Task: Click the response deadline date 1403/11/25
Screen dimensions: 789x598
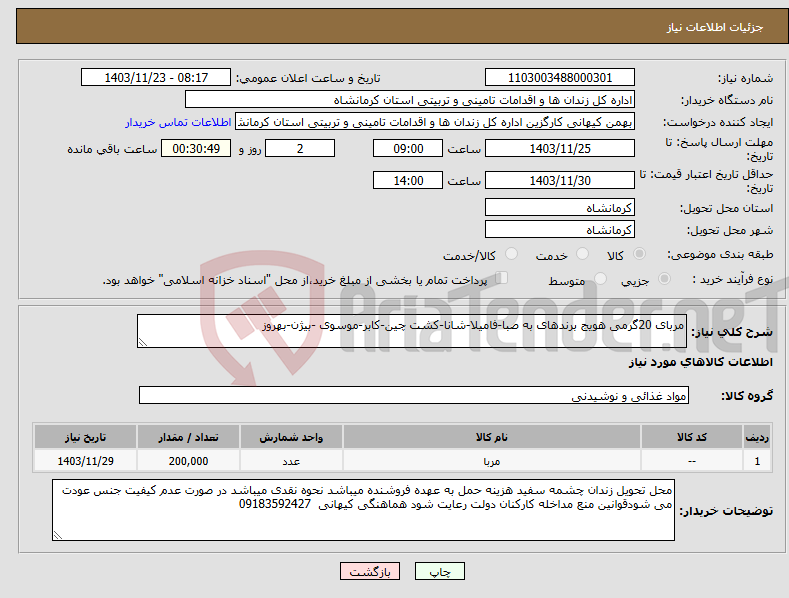Action: point(560,148)
